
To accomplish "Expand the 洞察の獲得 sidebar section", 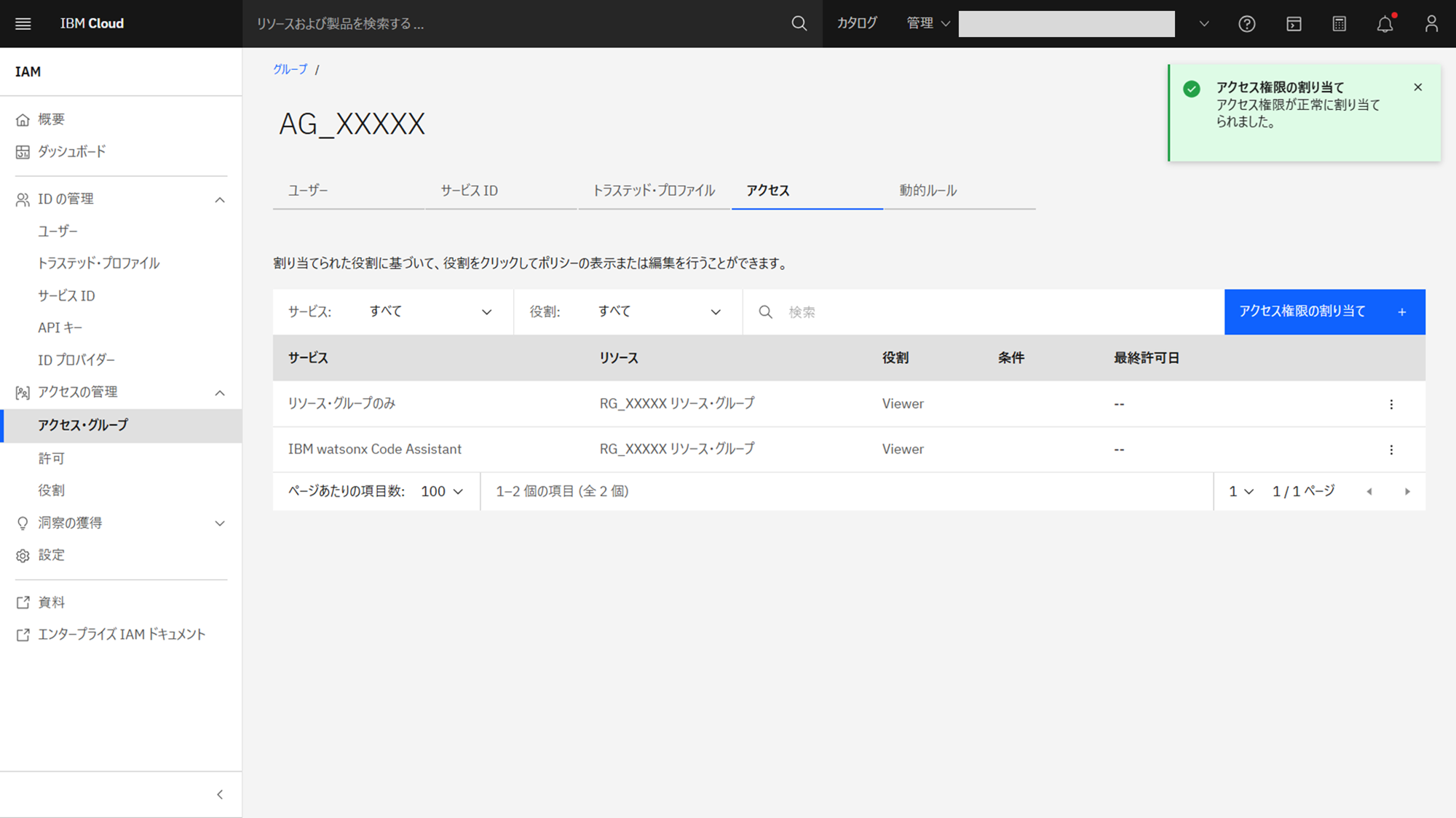I will point(219,523).
